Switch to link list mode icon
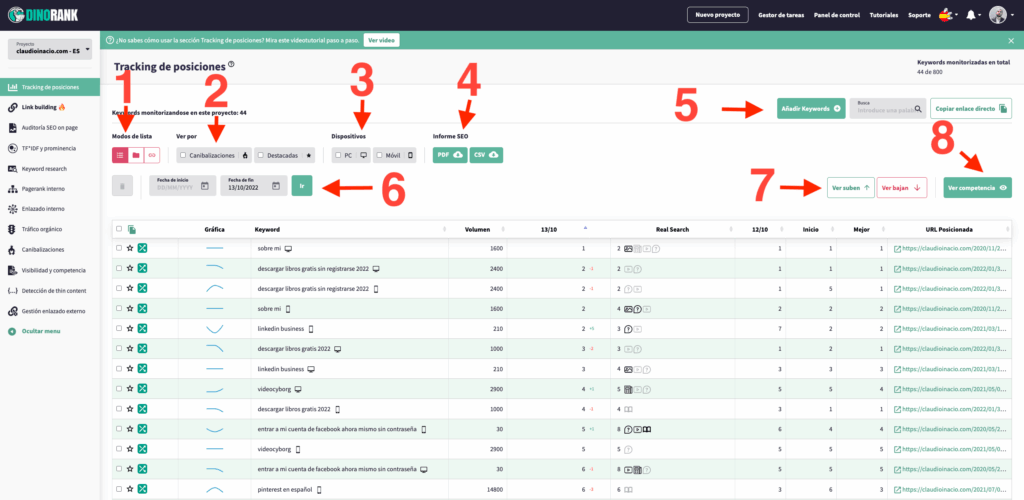 (152, 155)
